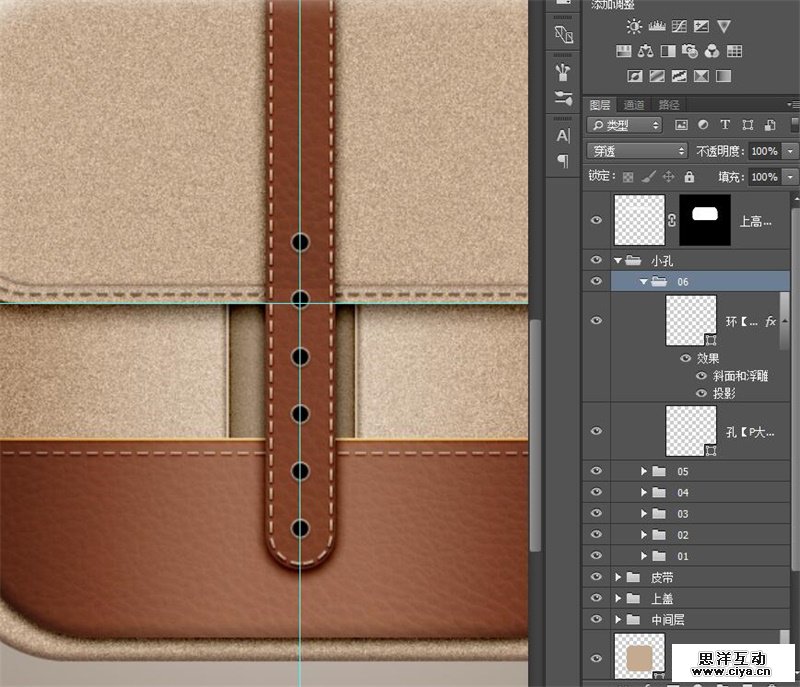Select the black layer mask thumbnail
Viewport: 800px width, 687px height.
[705, 220]
